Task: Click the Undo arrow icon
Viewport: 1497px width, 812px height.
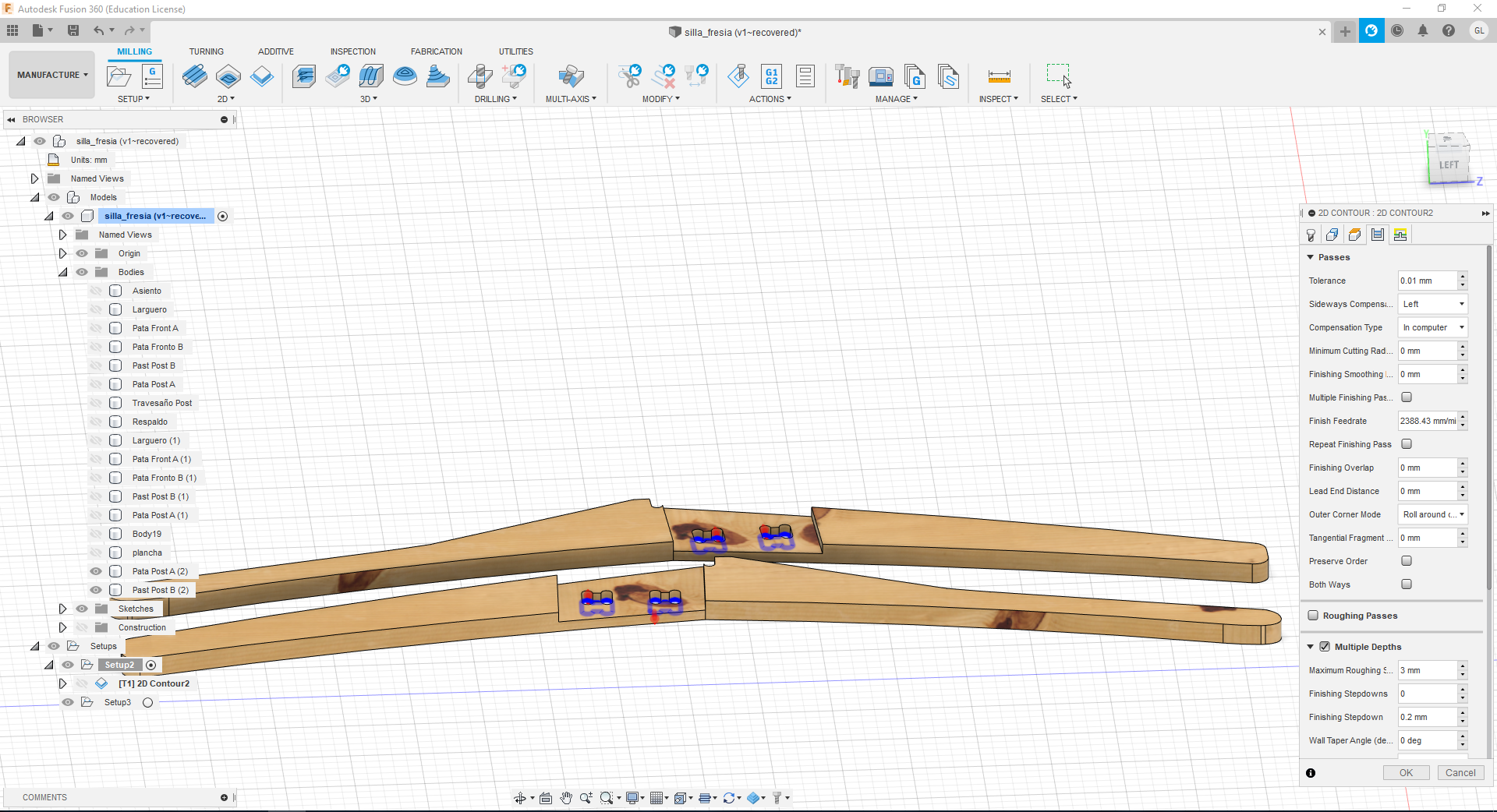Action: (x=99, y=30)
